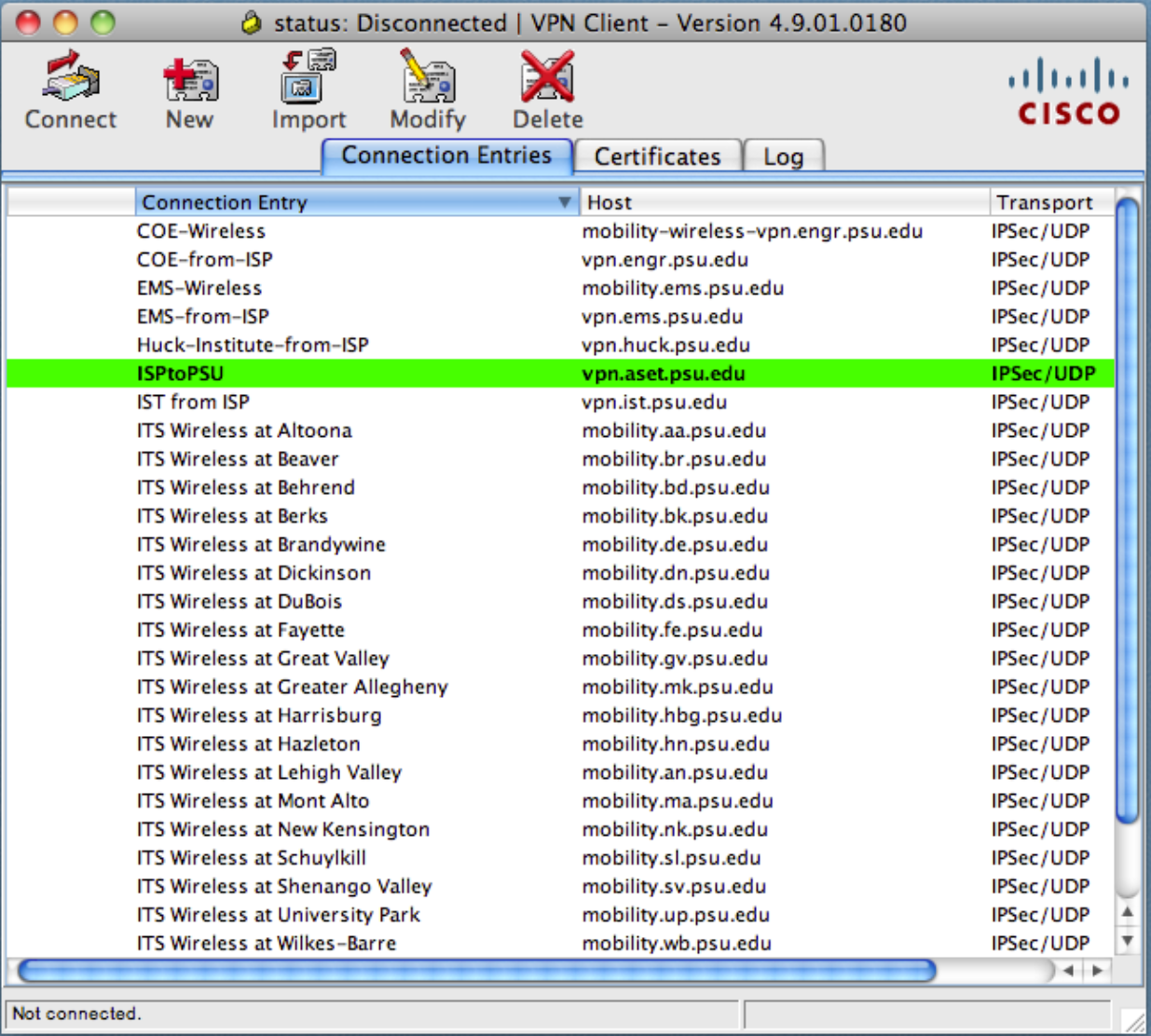Screen dimensions: 1151x1036
Task: Select ITS Wireless at Brandywine
Action: (x=560, y=544)
